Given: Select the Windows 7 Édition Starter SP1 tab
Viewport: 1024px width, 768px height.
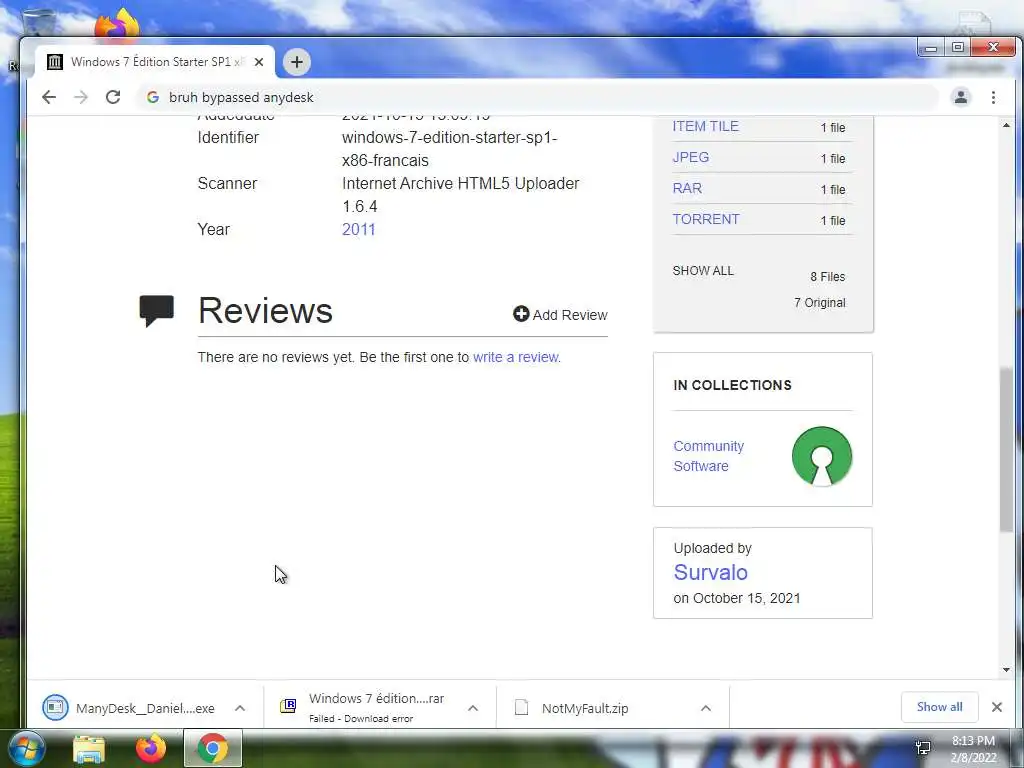Looking at the screenshot, I should tap(155, 62).
